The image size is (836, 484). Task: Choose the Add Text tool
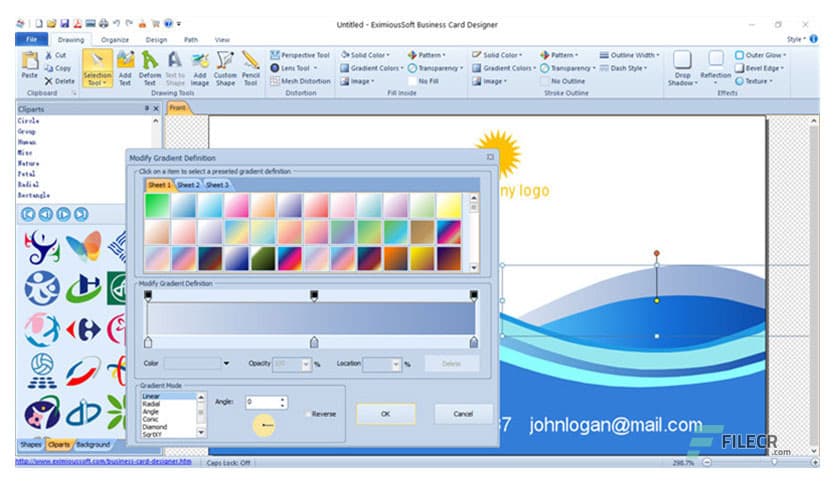click(125, 68)
